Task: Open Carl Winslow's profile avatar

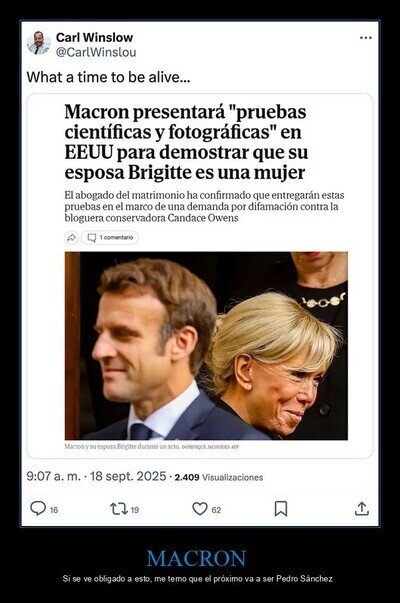Action: (x=38, y=43)
